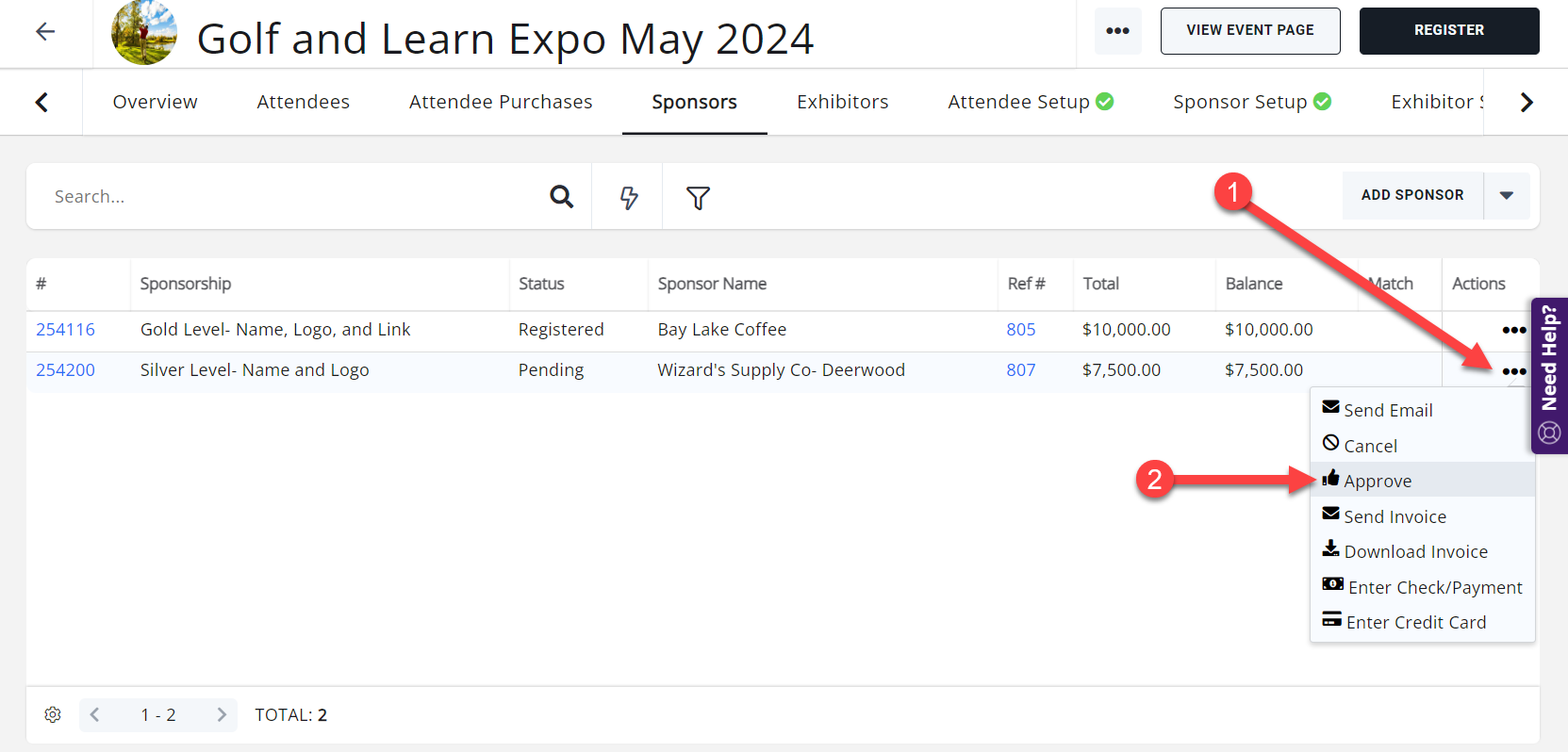Open the lightning bolt quick actions

pyautogui.click(x=628, y=197)
